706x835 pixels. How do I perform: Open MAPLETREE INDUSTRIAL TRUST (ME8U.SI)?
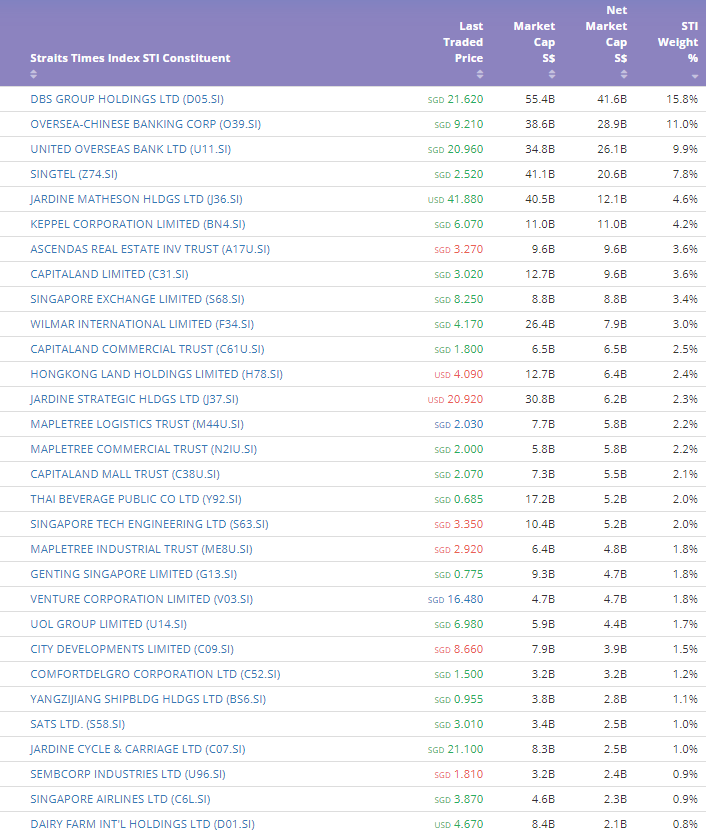(x=141, y=550)
